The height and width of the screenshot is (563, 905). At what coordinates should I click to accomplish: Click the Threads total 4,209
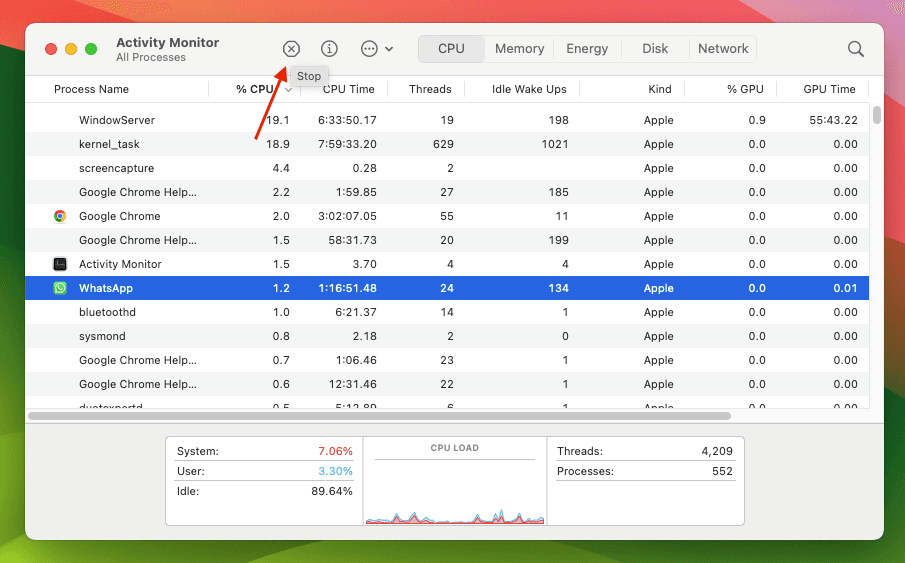coord(717,451)
